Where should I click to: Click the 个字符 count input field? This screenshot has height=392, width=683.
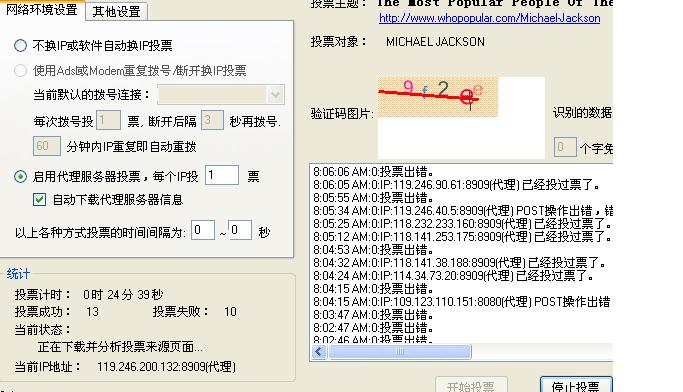(565, 147)
